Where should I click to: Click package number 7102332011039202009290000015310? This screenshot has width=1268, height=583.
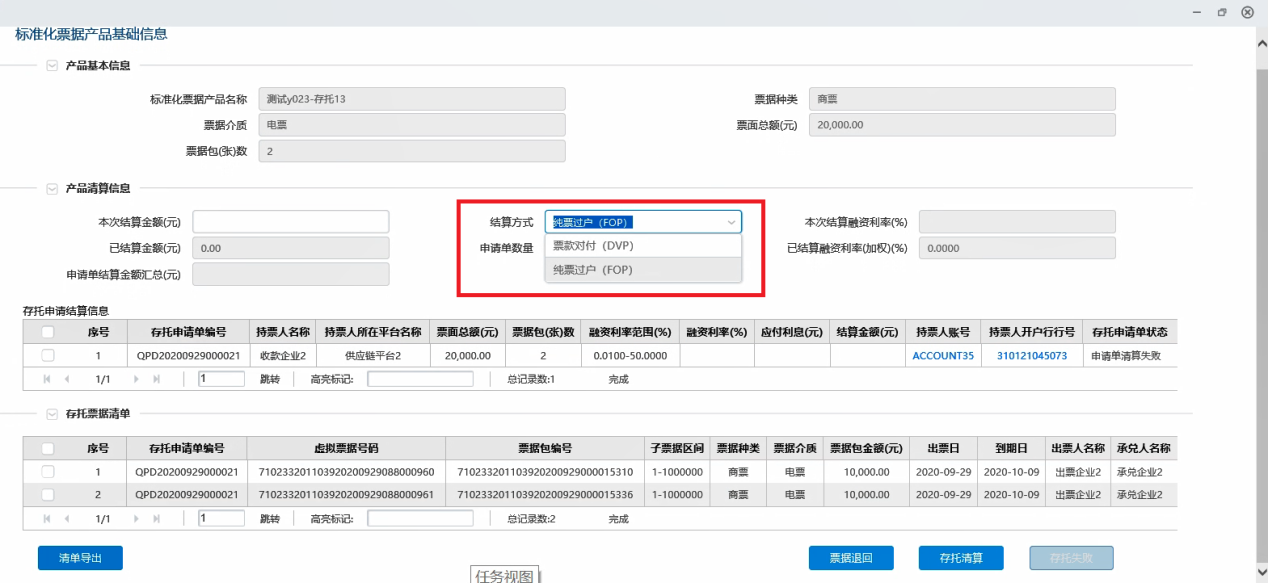(x=545, y=472)
